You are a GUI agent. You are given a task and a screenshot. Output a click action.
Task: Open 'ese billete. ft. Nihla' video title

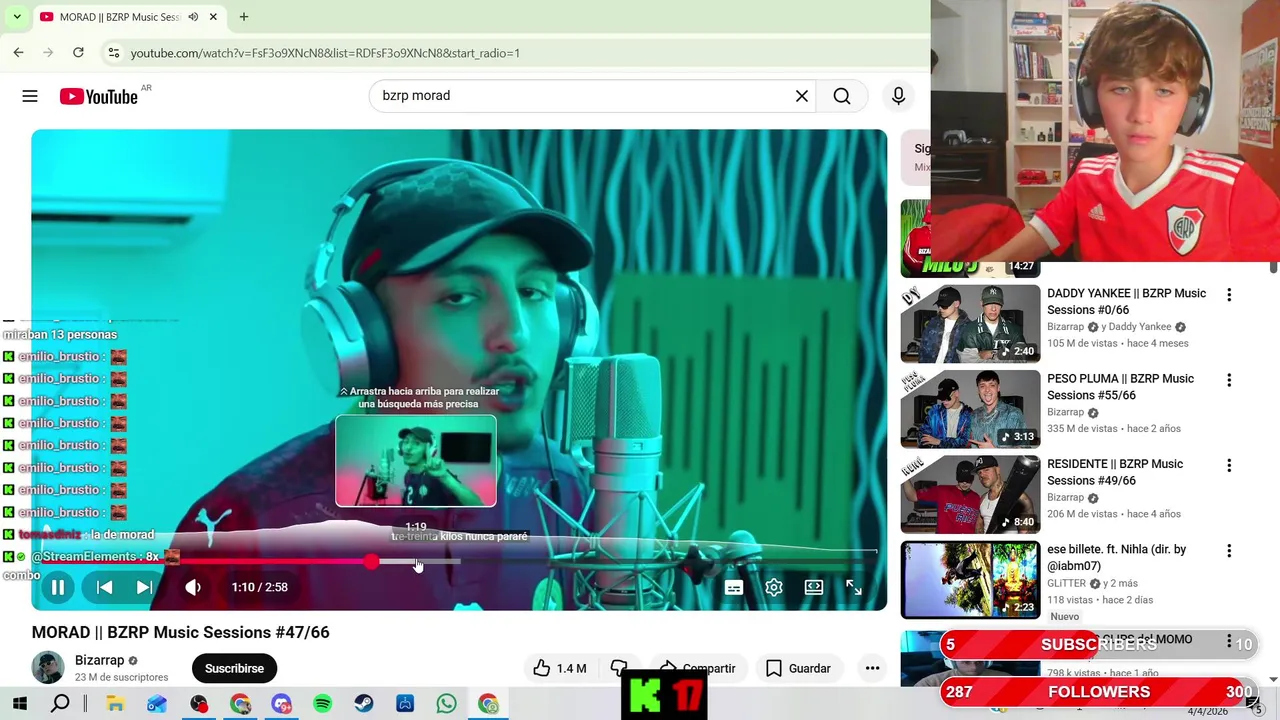pos(1116,558)
